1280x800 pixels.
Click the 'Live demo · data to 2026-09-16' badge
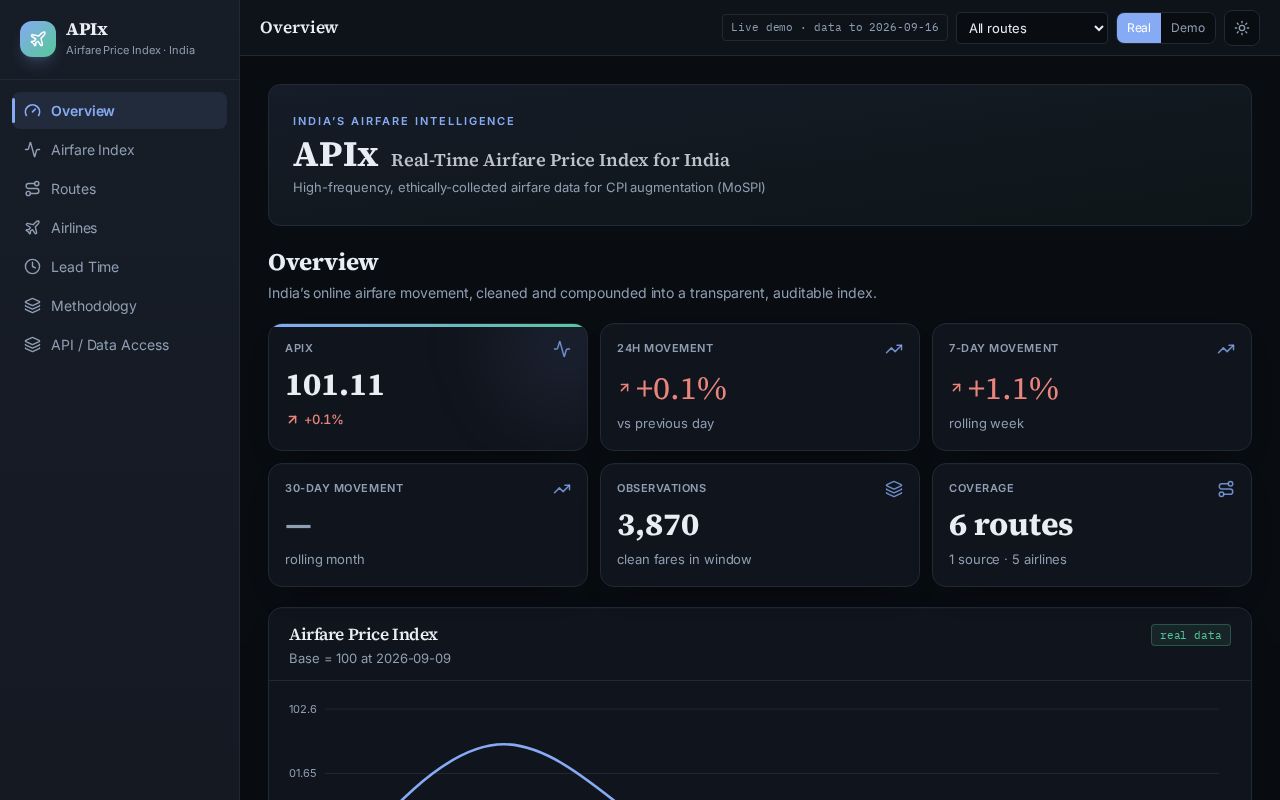835,28
